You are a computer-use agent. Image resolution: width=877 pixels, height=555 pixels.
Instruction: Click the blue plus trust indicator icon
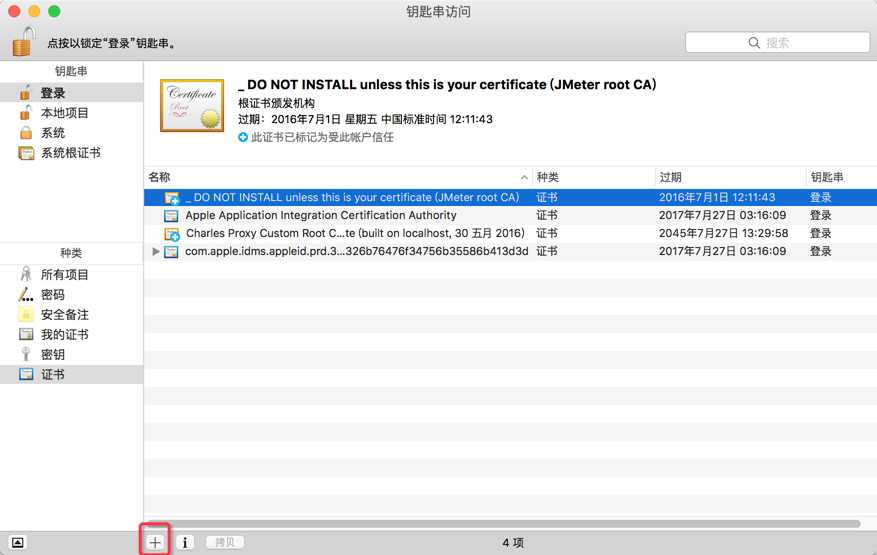(x=243, y=137)
